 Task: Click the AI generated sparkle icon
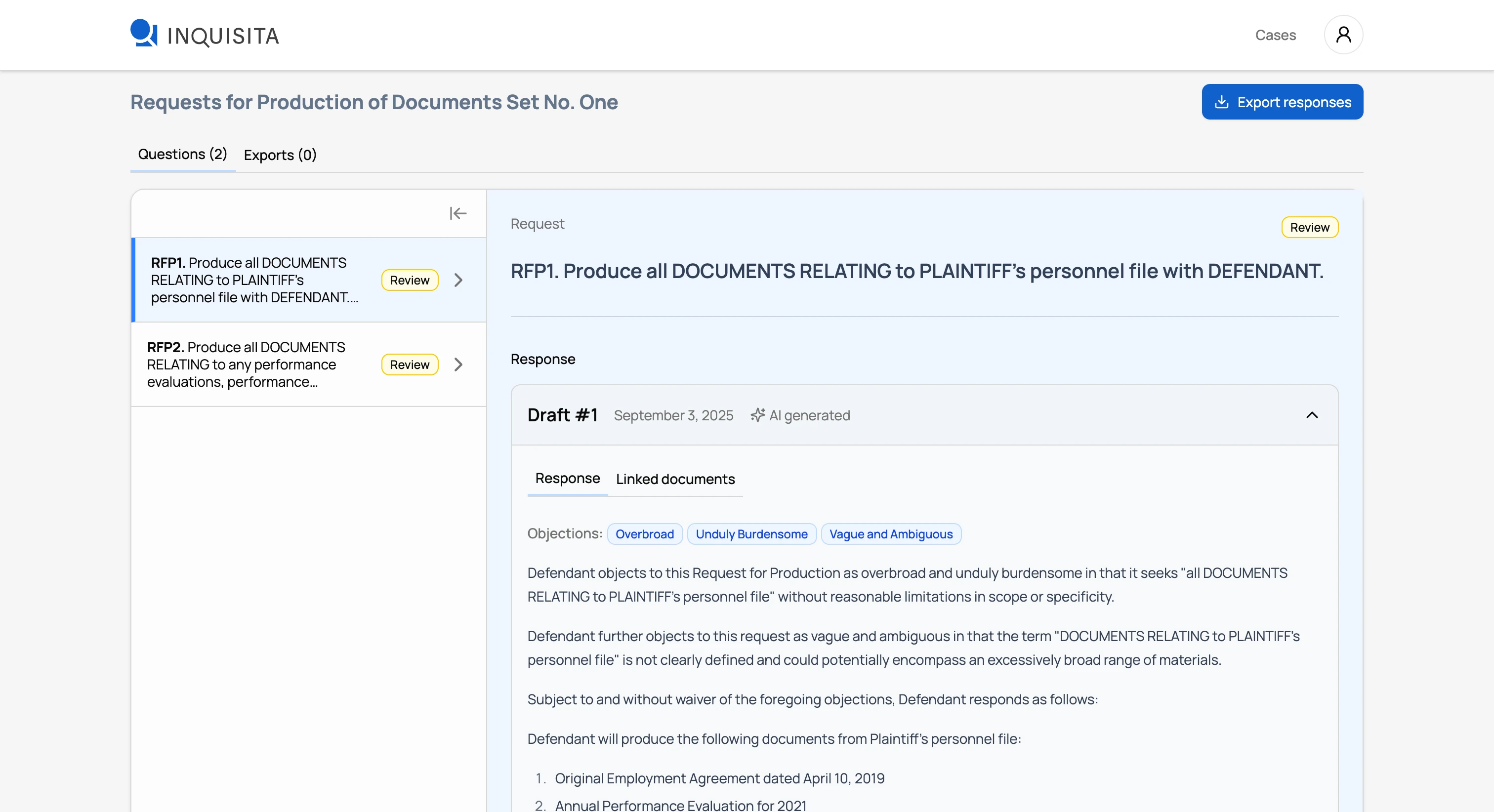[x=757, y=415]
